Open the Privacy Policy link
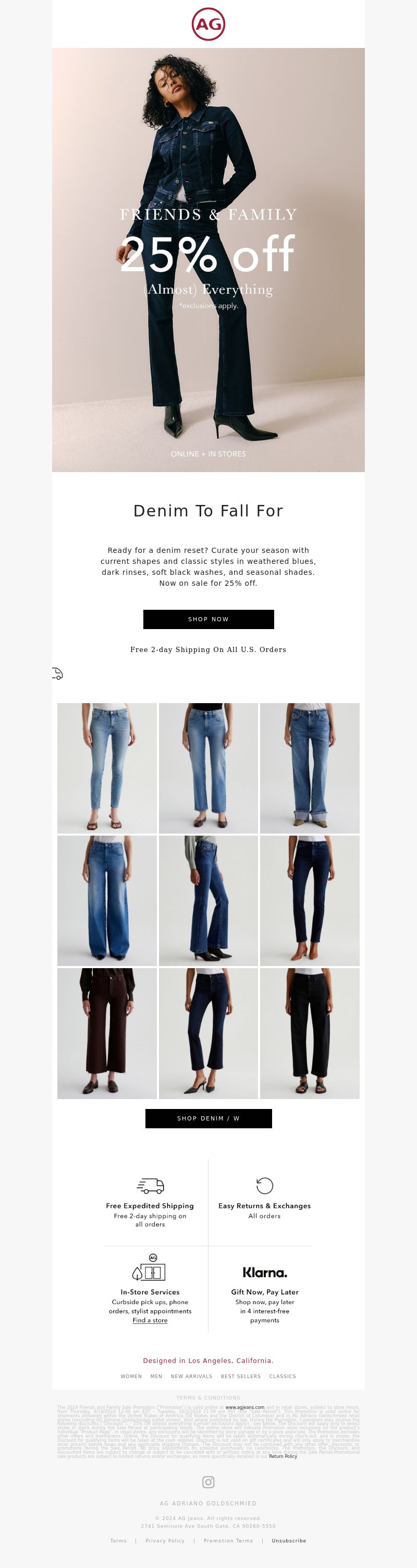Image resolution: width=417 pixels, height=1568 pixels. 165,1540
